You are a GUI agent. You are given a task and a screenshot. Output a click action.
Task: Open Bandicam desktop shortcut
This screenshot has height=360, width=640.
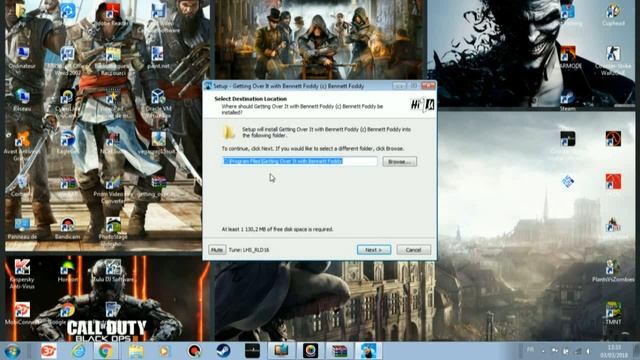pos(67,228)
